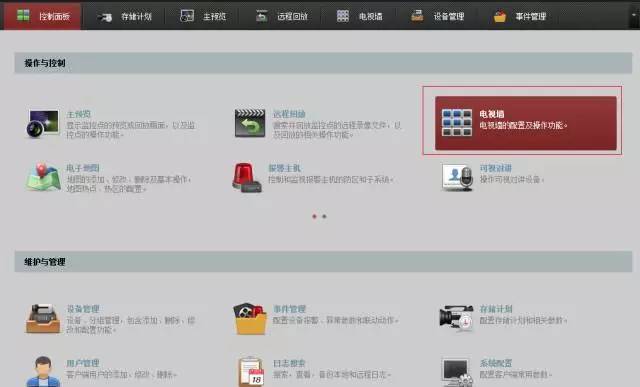Screen dimensions: 640x387
Task: Switch to the first page indicator dot
Action: 314,216
